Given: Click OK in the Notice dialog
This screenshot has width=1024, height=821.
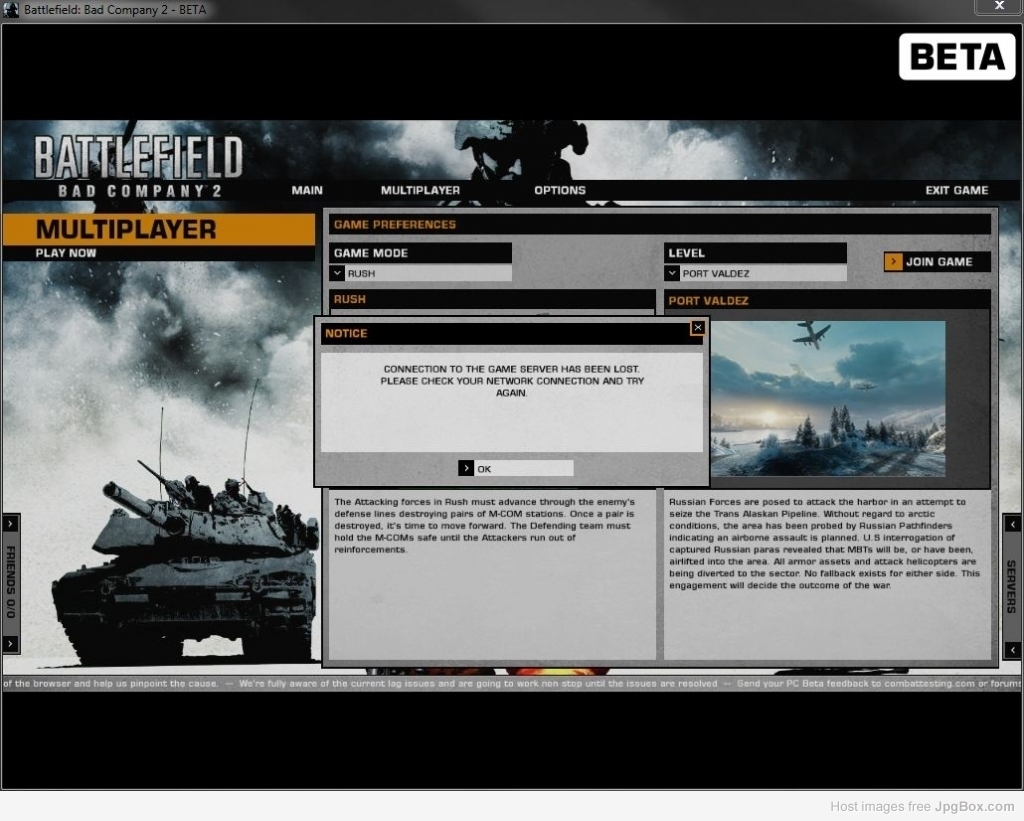Looking at the screenshot, I should click(516, 468).
